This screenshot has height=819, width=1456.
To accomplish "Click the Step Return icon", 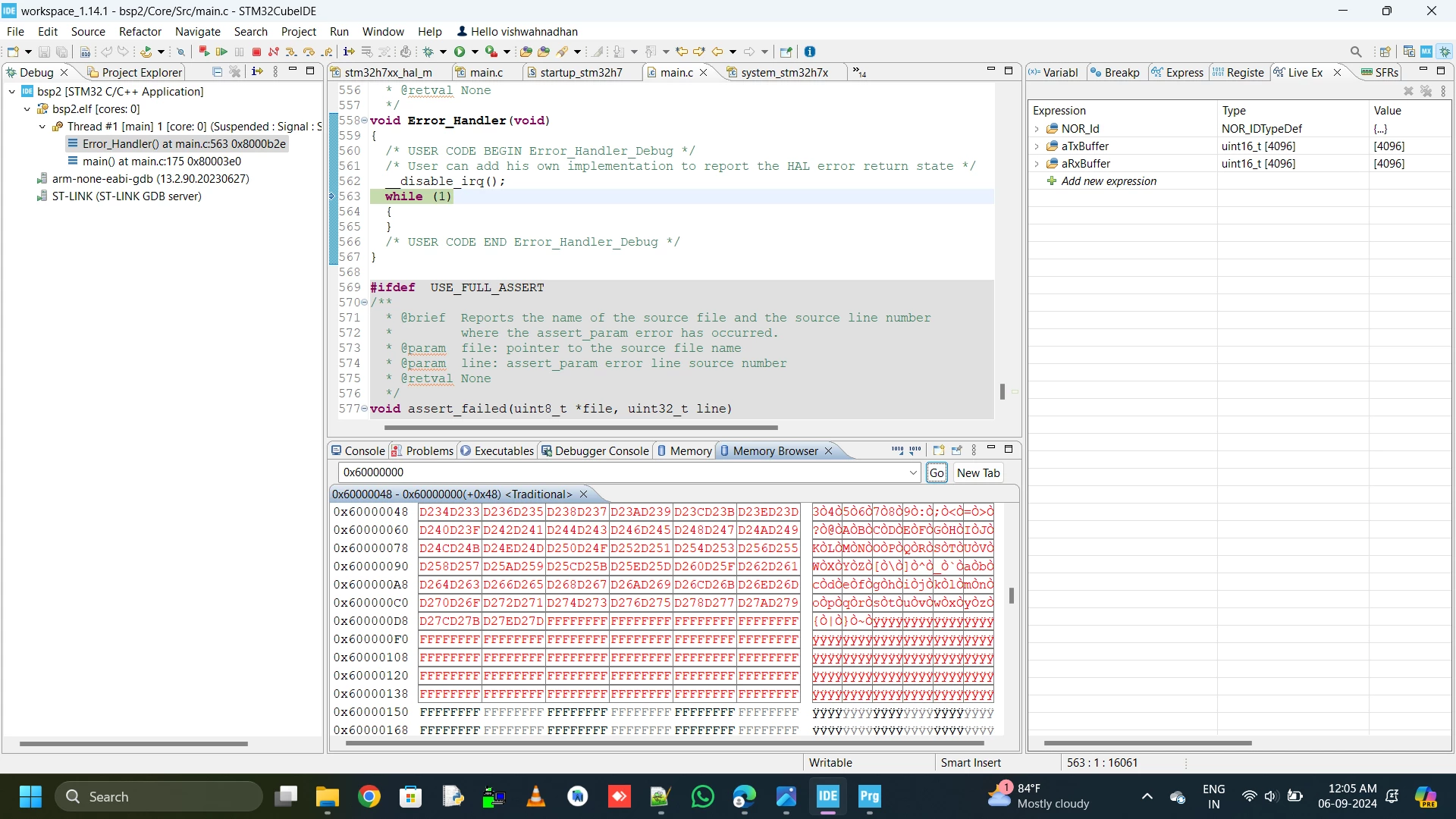I will click(327, 52).
